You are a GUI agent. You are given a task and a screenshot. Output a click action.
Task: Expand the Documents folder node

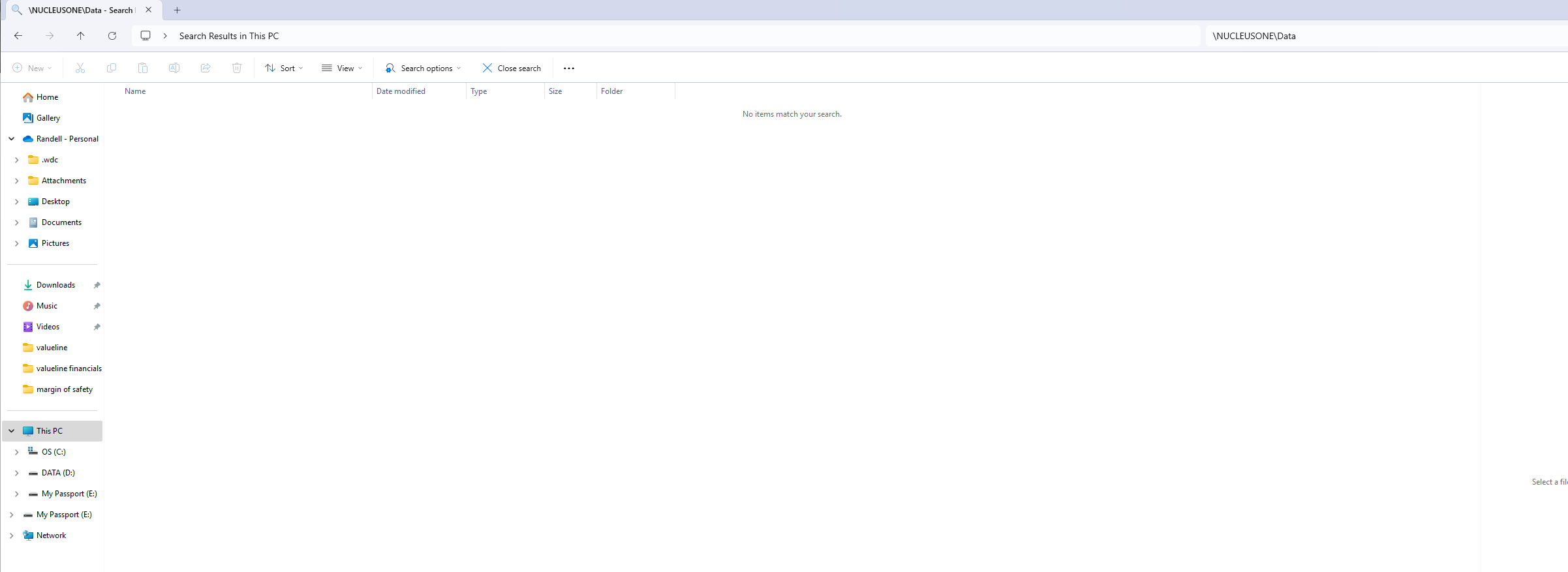click(x=17, y=222)
